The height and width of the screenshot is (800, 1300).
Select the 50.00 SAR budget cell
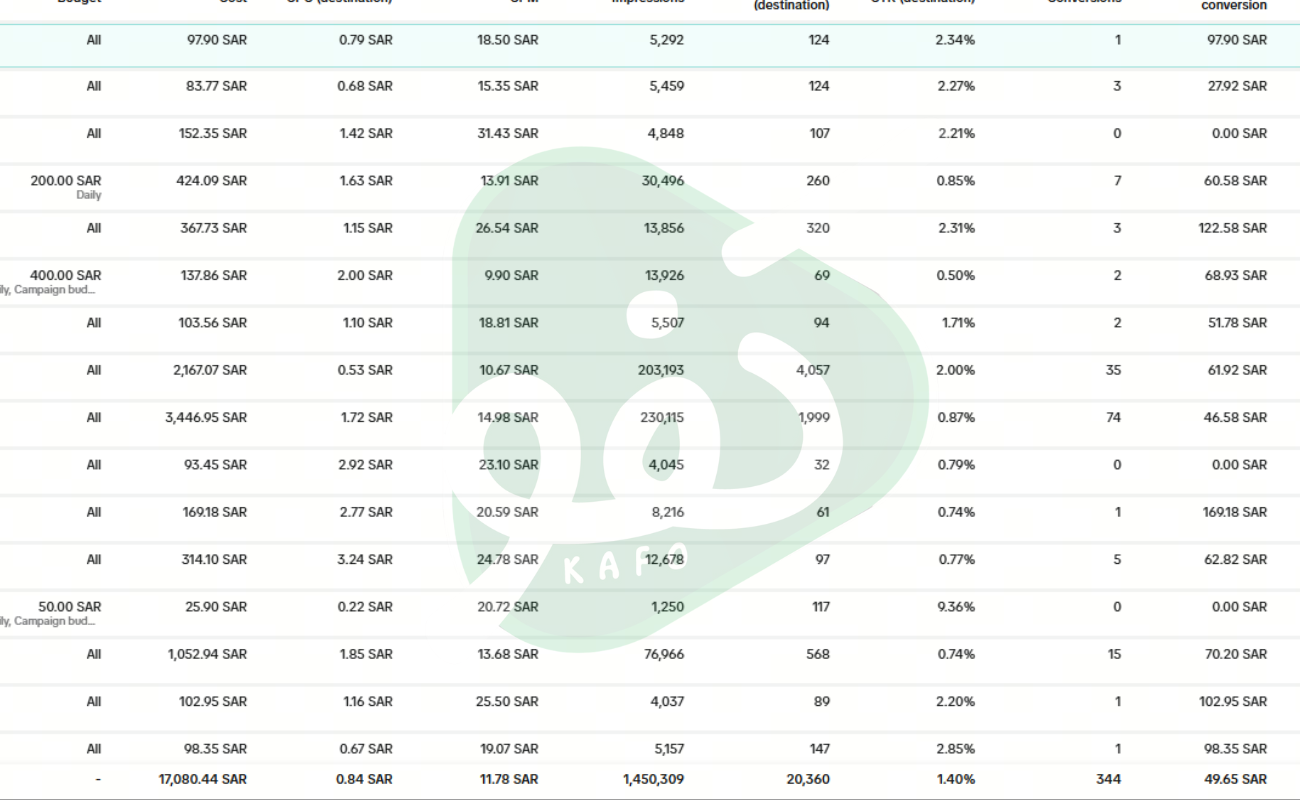click(x=70, y=607)
